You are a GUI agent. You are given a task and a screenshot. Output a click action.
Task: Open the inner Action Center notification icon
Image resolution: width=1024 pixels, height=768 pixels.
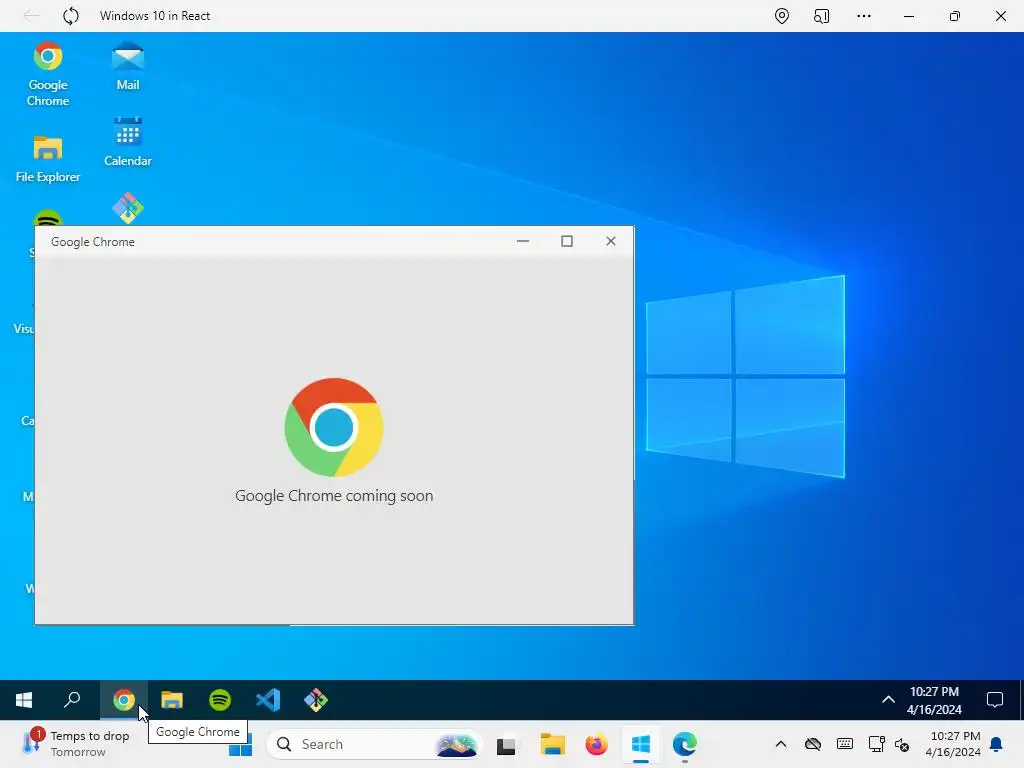995,700
